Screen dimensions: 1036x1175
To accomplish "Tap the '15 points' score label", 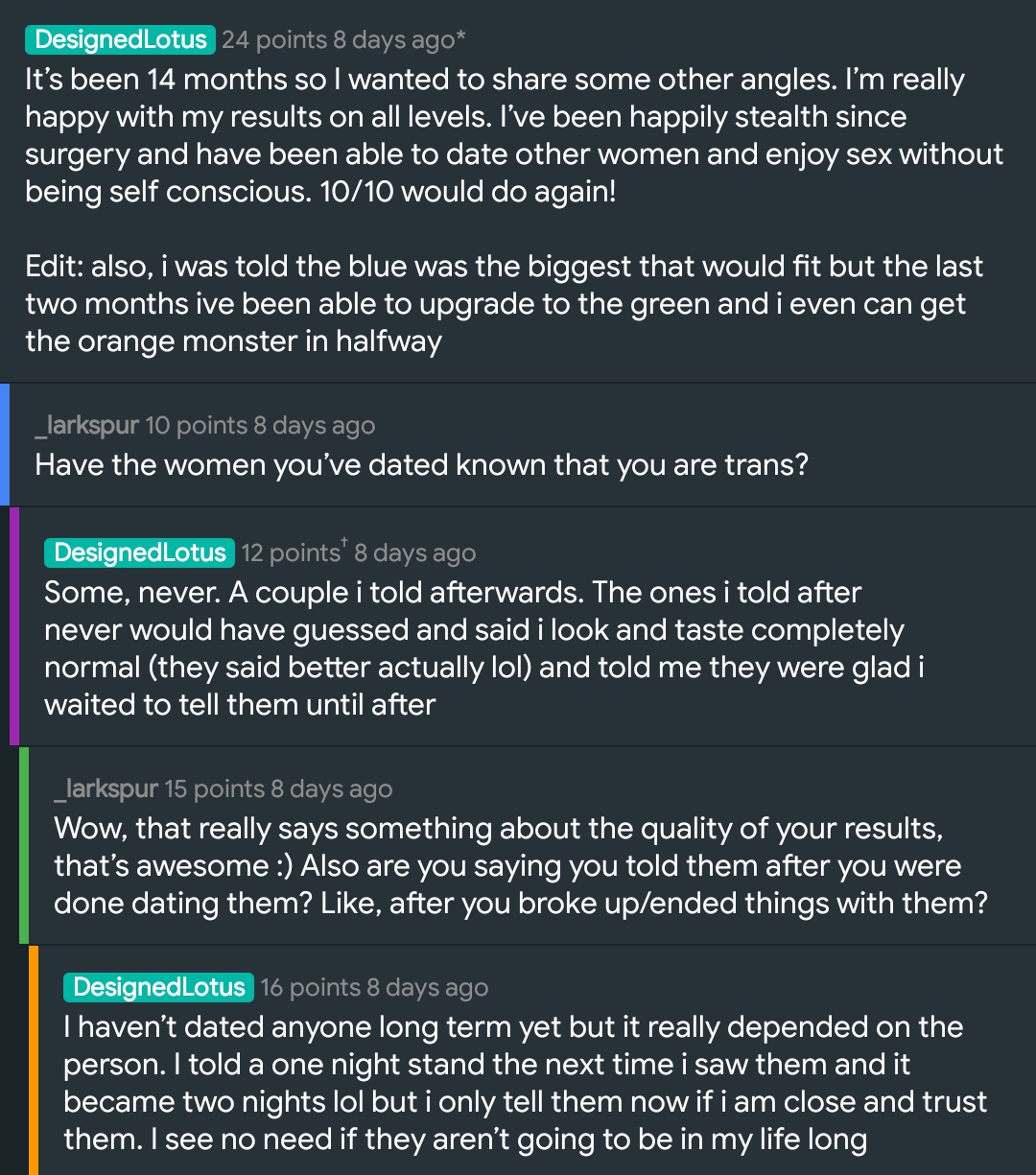I will (215, 789).
